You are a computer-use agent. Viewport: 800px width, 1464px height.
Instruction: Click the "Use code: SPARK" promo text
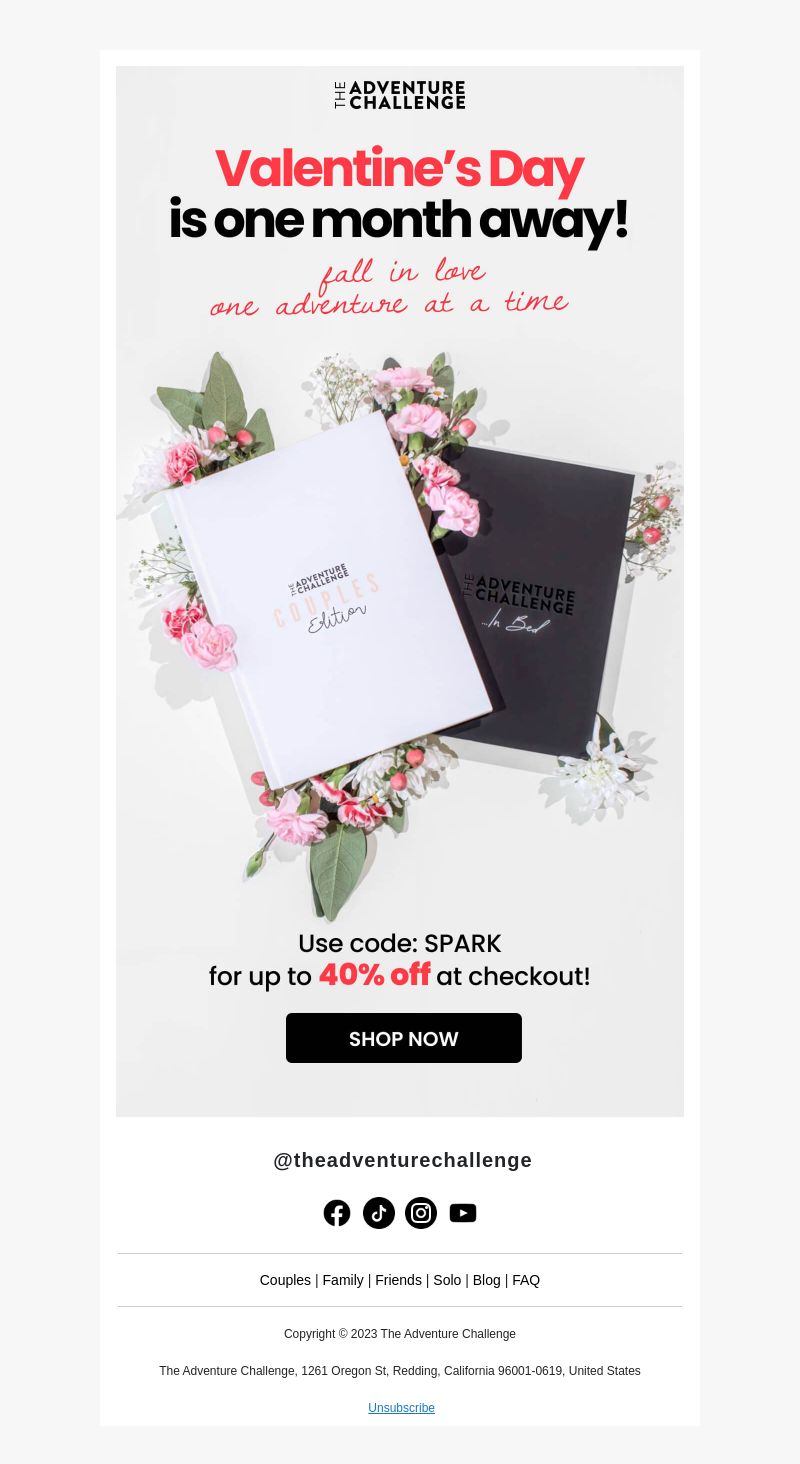(x=400, y=943)
